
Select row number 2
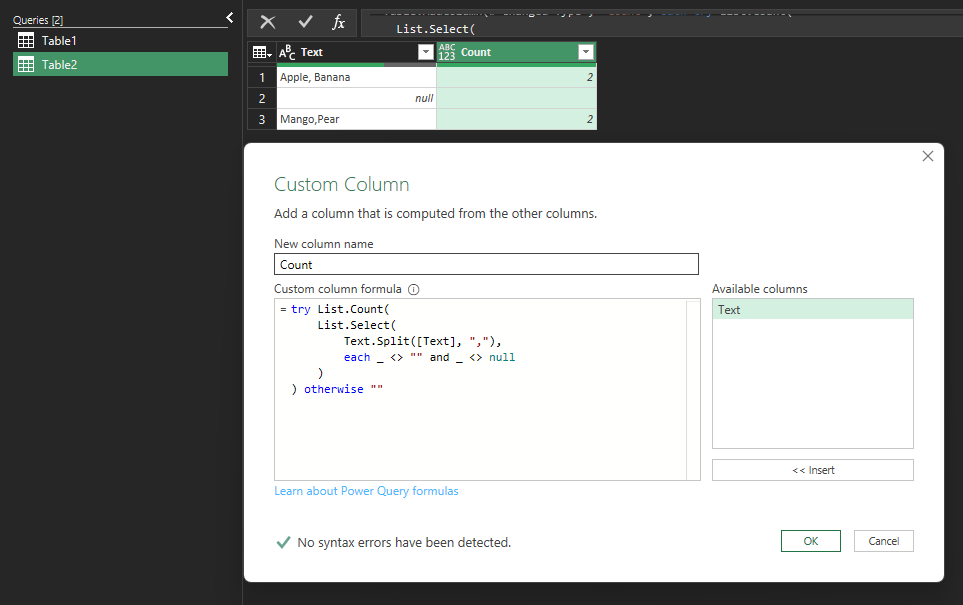[262, 98]
